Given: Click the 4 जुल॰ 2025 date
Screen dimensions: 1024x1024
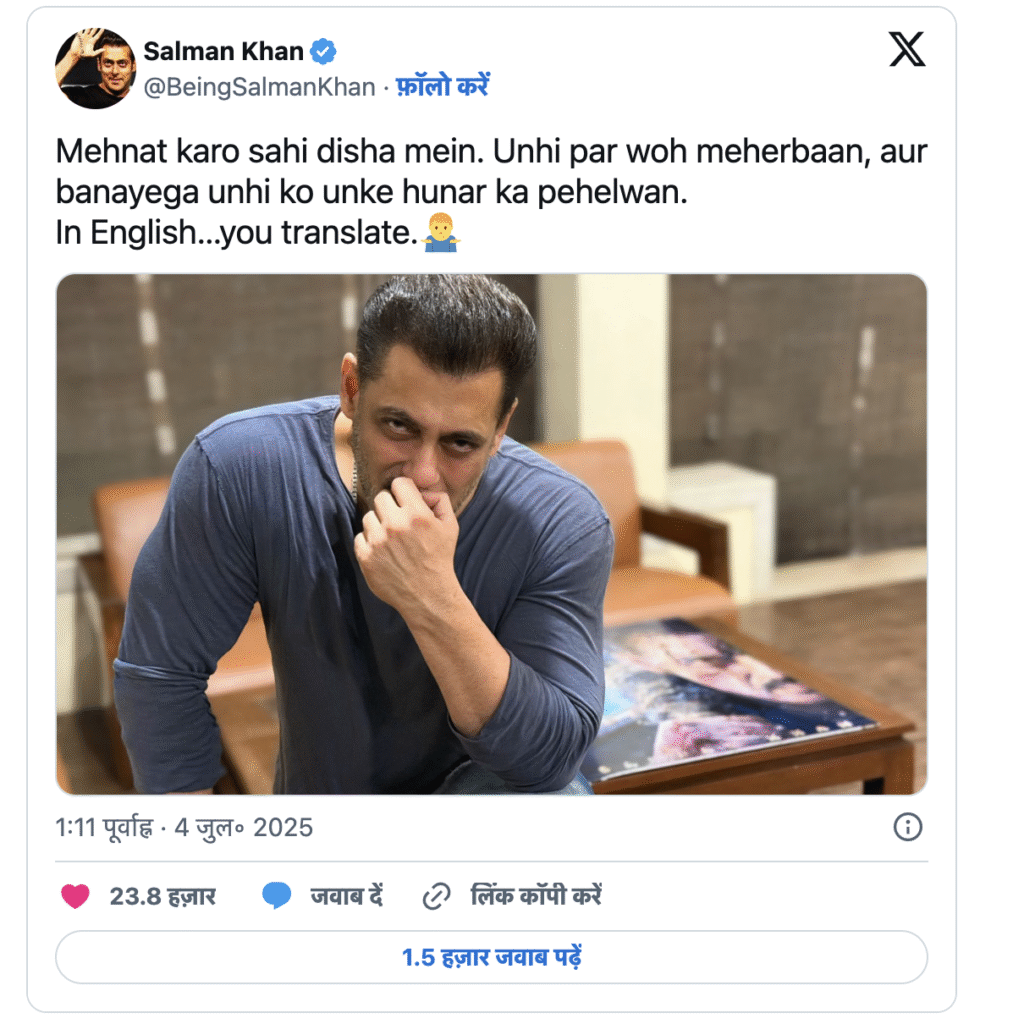Looking at the screenshot, I should (x=244, y=827).
